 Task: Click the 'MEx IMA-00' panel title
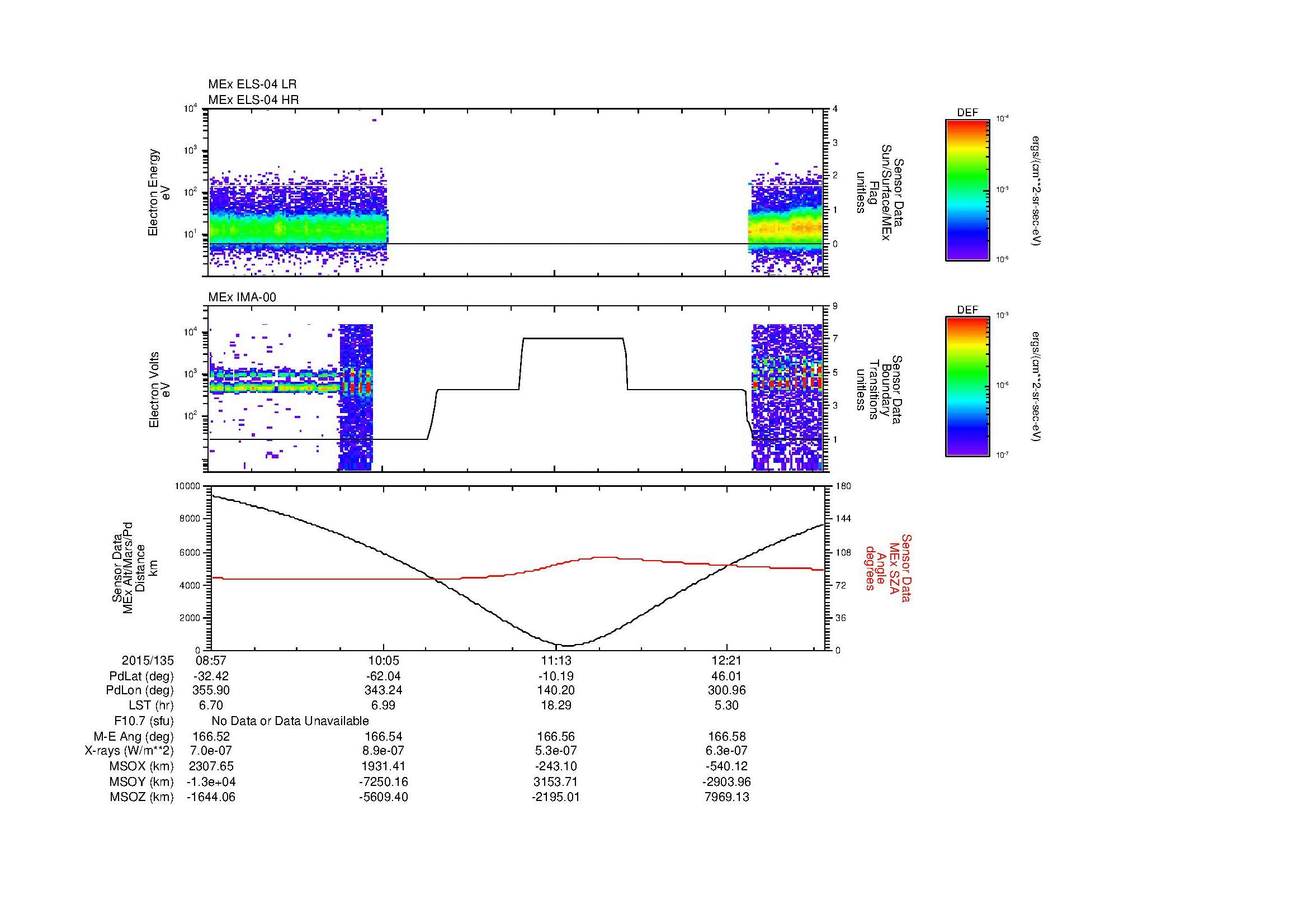pos(242,297)
